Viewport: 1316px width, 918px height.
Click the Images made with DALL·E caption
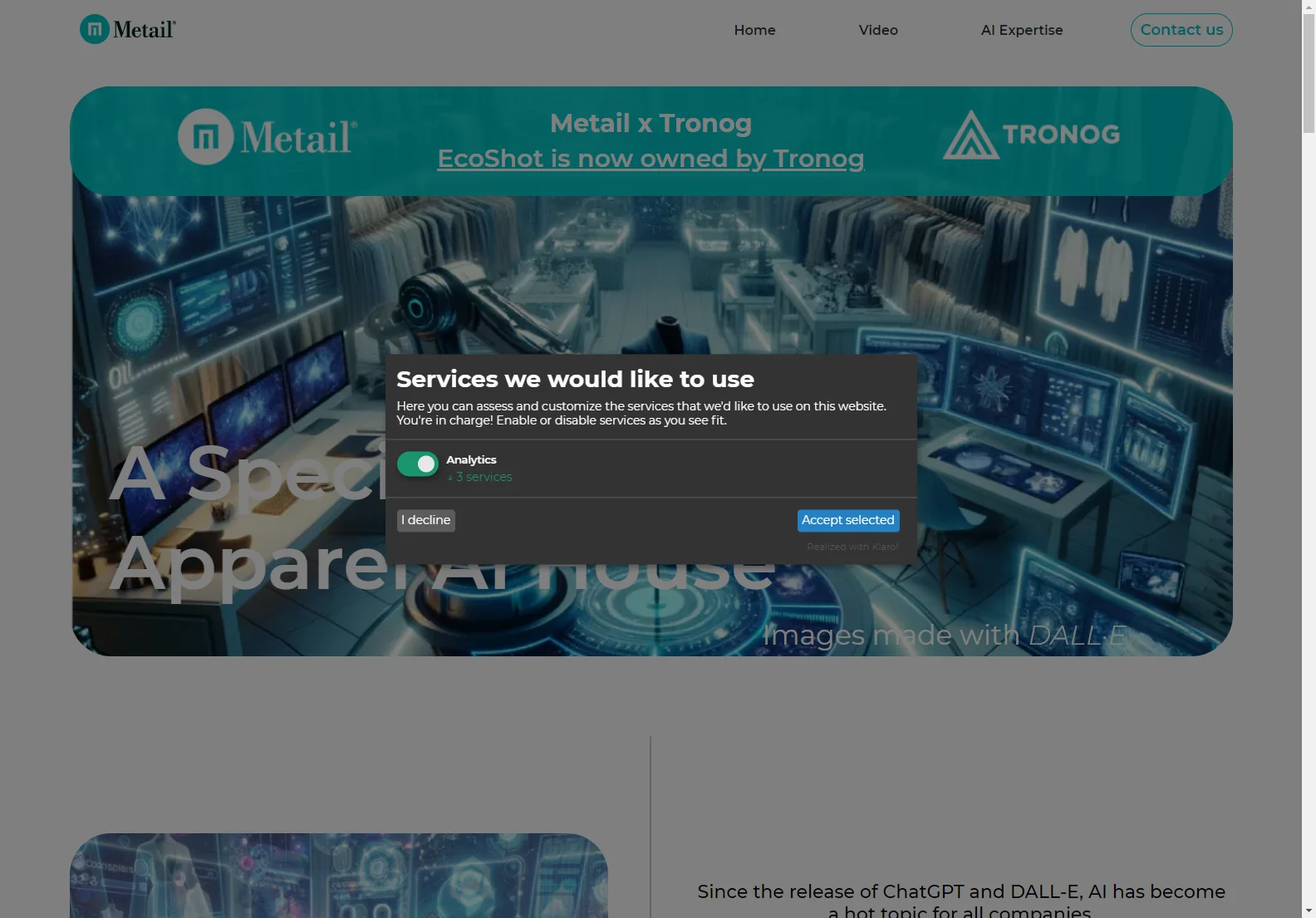[945, 635]
